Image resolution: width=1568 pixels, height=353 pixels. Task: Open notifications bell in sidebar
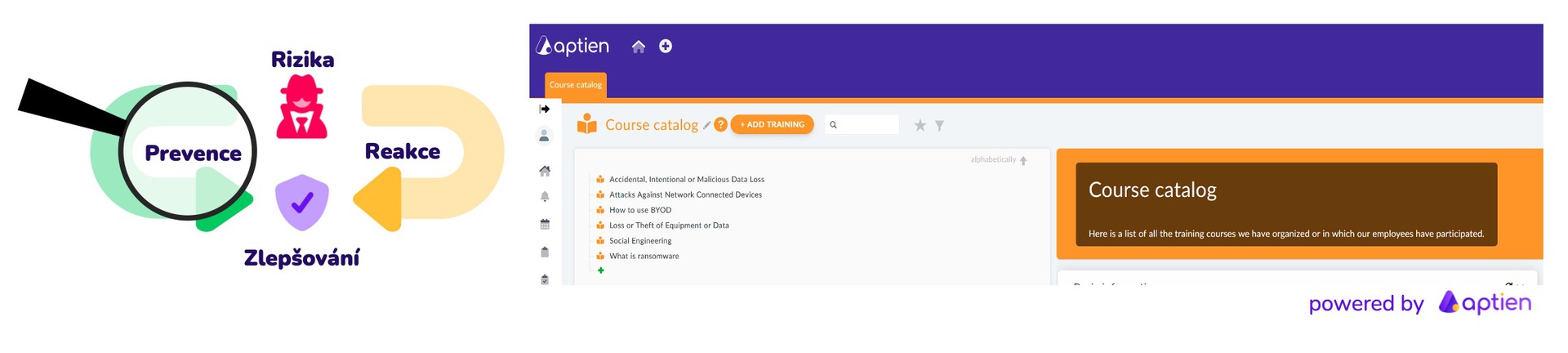pos(545,197)
